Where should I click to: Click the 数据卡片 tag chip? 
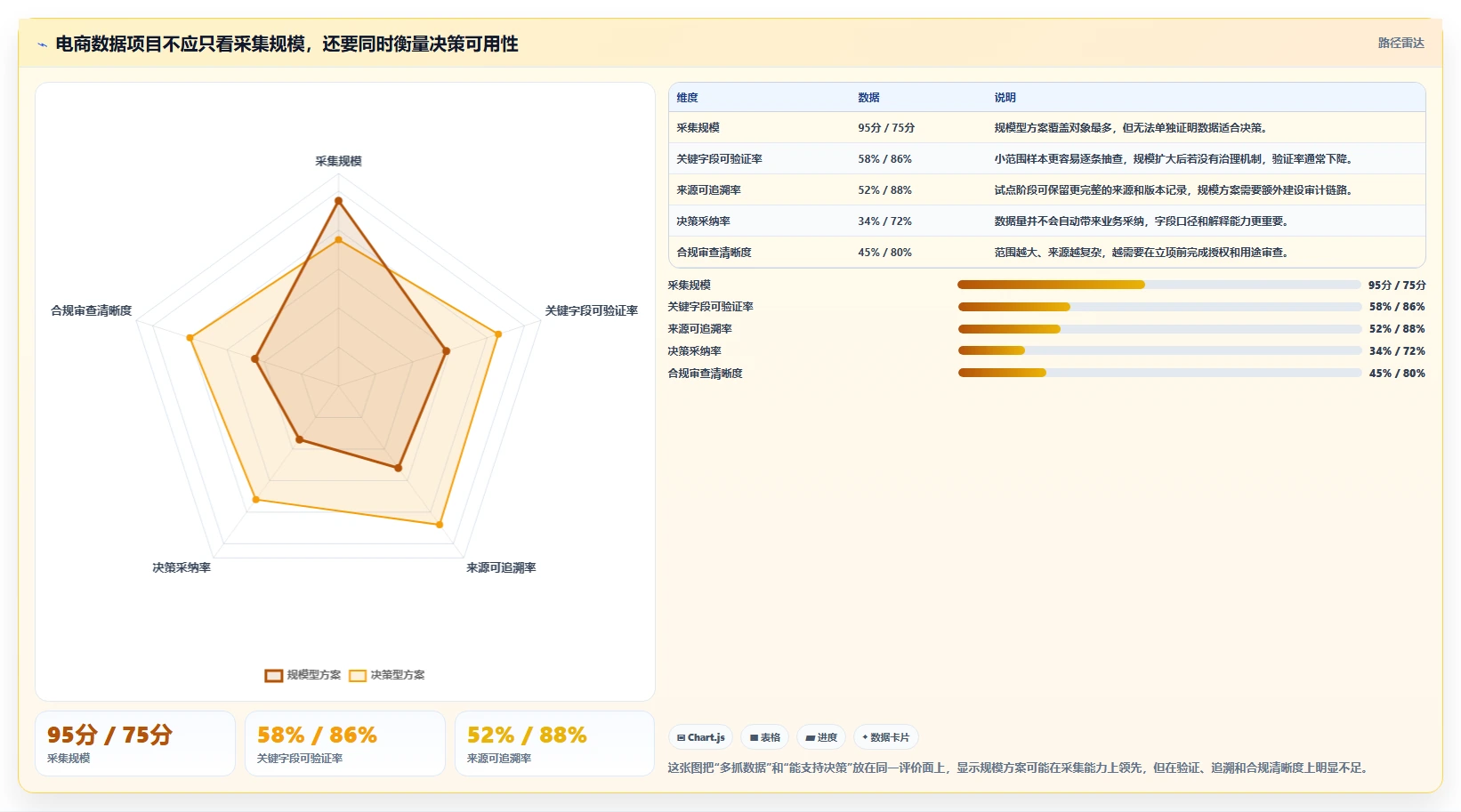886,737
